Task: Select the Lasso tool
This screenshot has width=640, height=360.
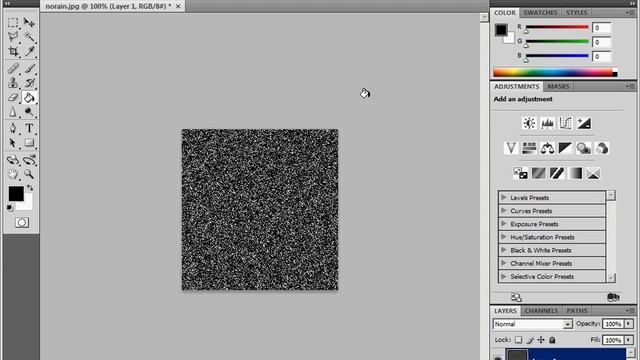Action: (x=13, y=37)
